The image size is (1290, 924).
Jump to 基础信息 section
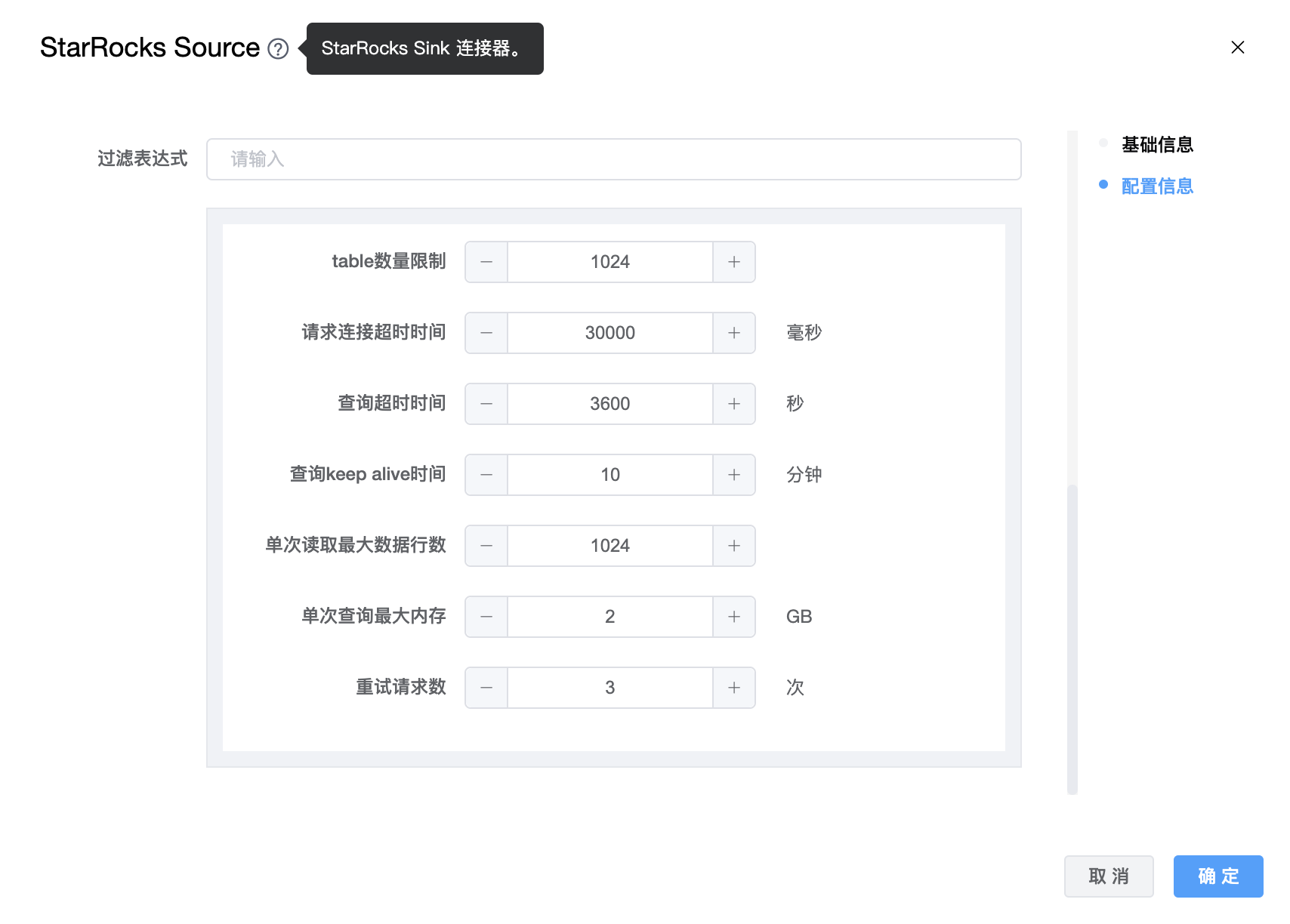[1156, 144]
